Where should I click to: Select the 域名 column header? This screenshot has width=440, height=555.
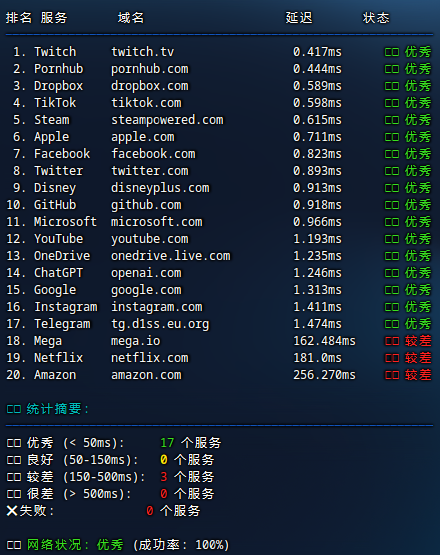(131, 18)
